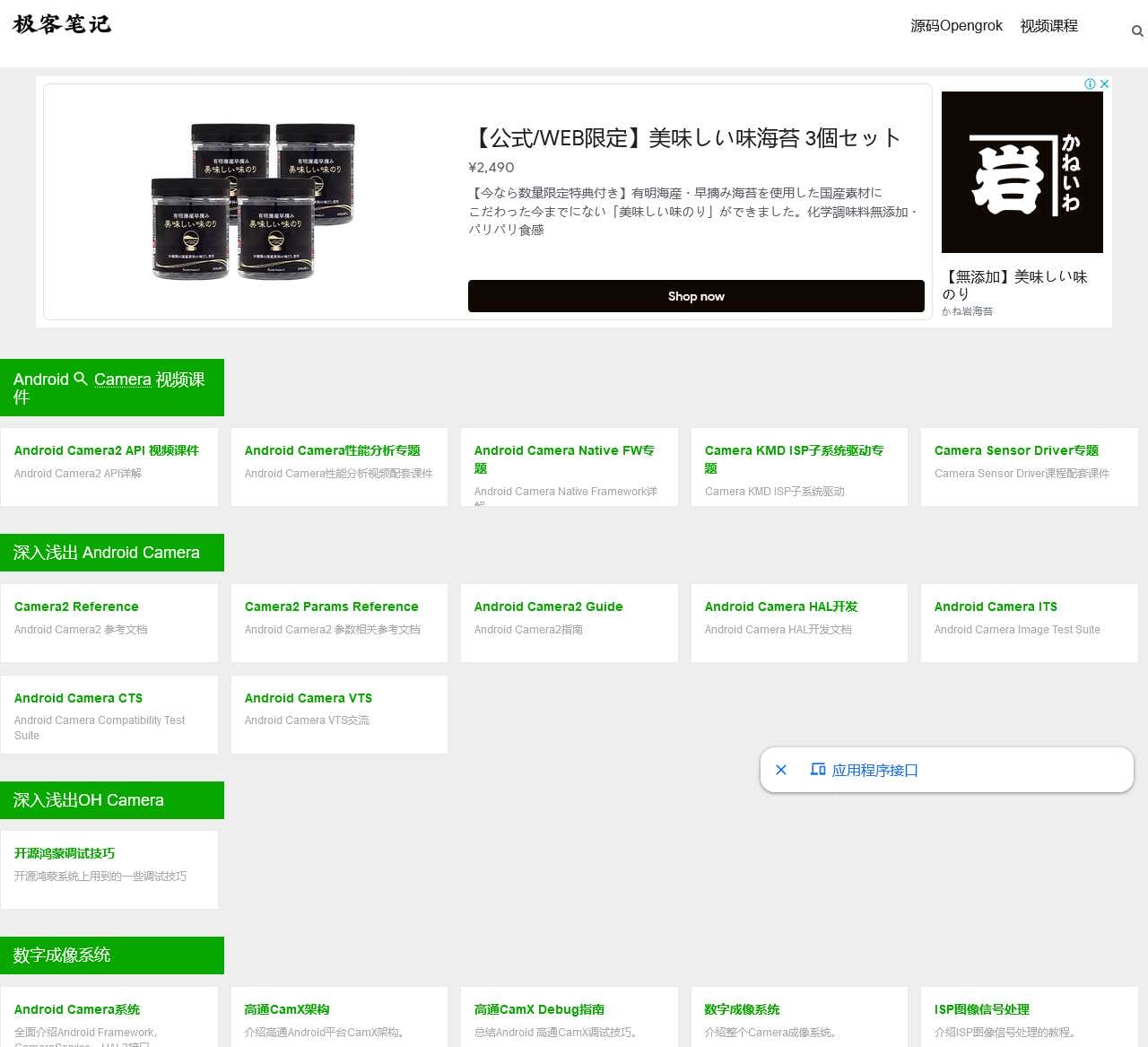
Task: Open 视频课程 menu item
Action: click(1048, 25)
